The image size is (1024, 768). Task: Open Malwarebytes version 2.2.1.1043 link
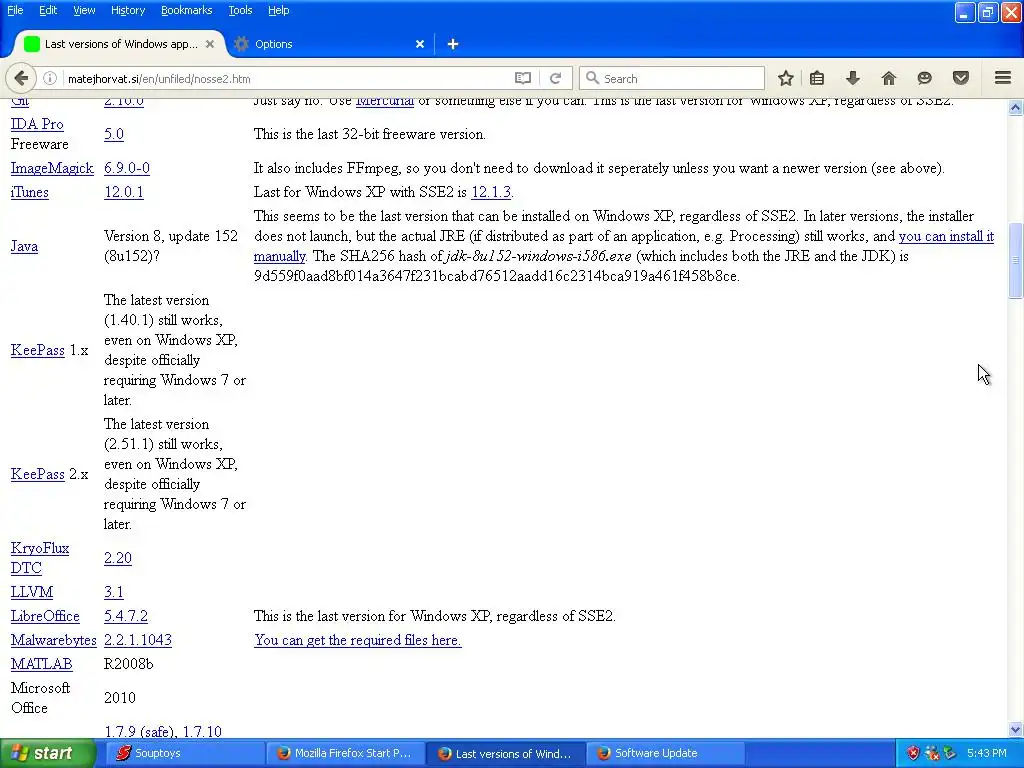pos(138,640)
